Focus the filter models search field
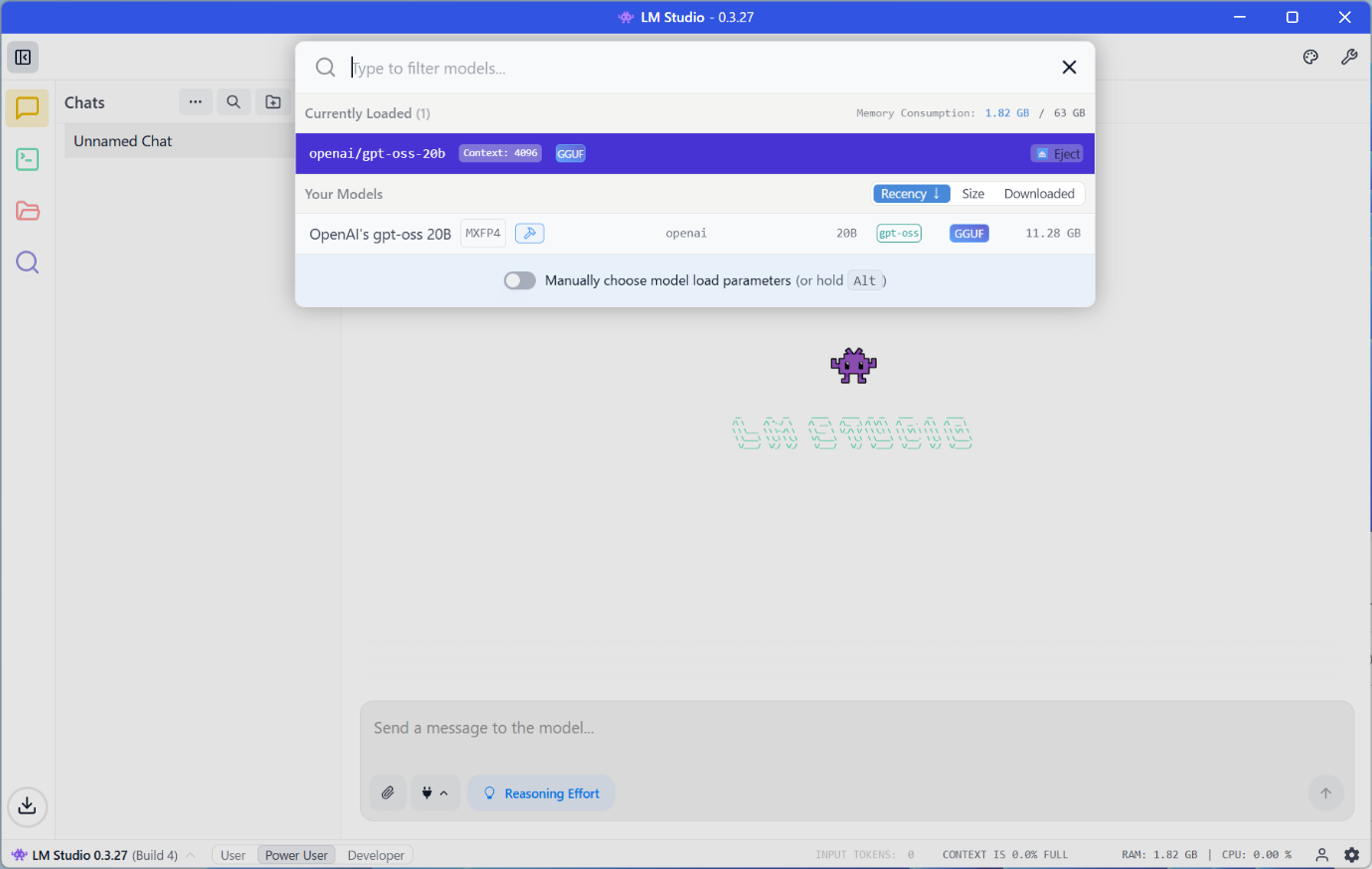Image resolution: width=1372 pixels, height=869 pixels. [x=696, y=68]
